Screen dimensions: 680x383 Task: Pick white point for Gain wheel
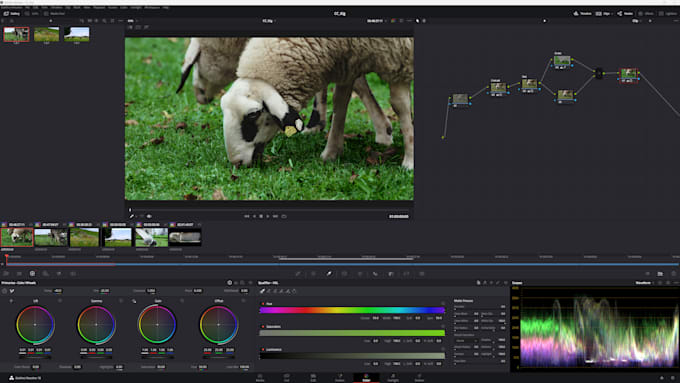[x=134, y=301]
